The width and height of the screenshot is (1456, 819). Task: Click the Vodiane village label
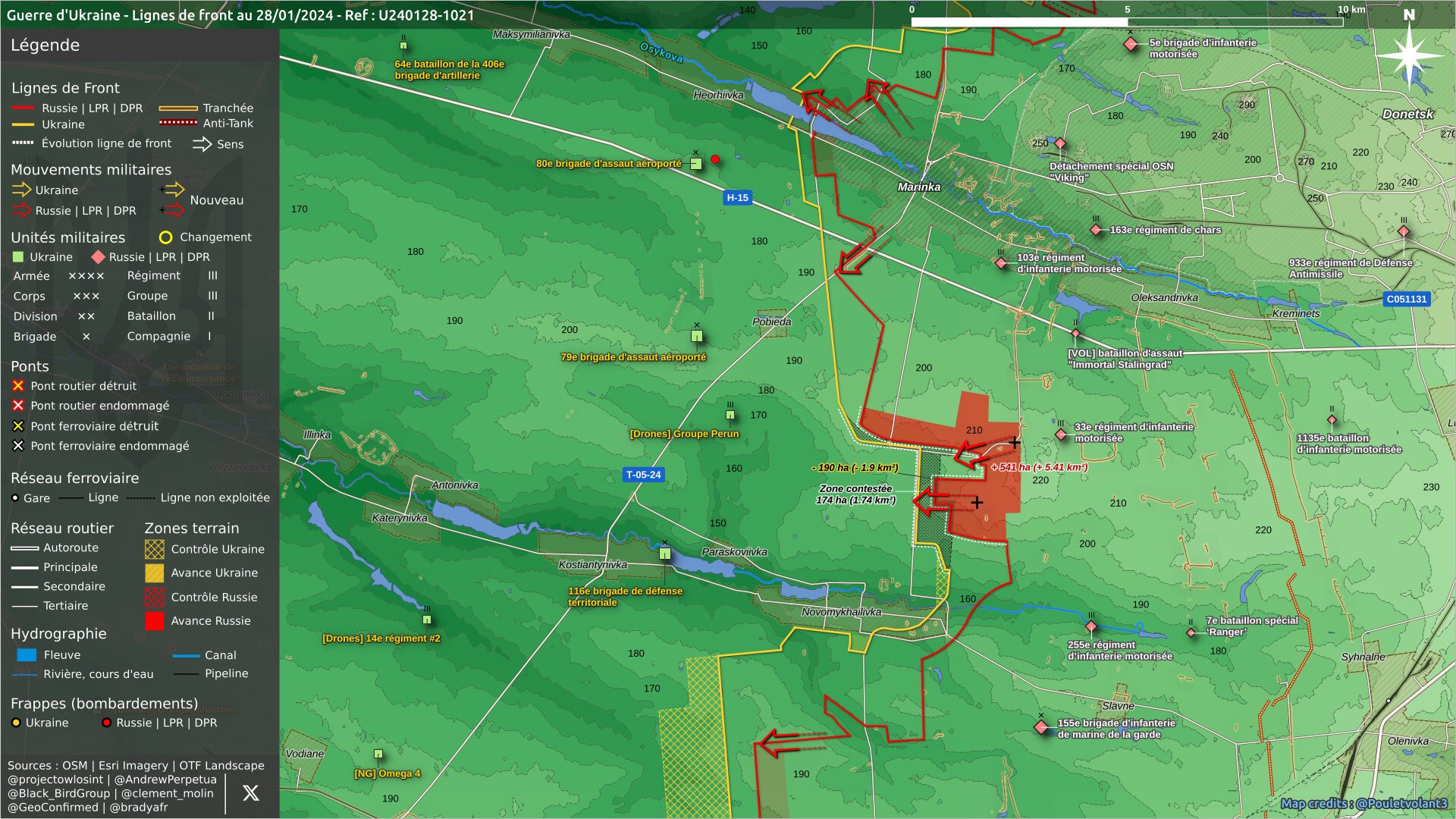[305, 754]
